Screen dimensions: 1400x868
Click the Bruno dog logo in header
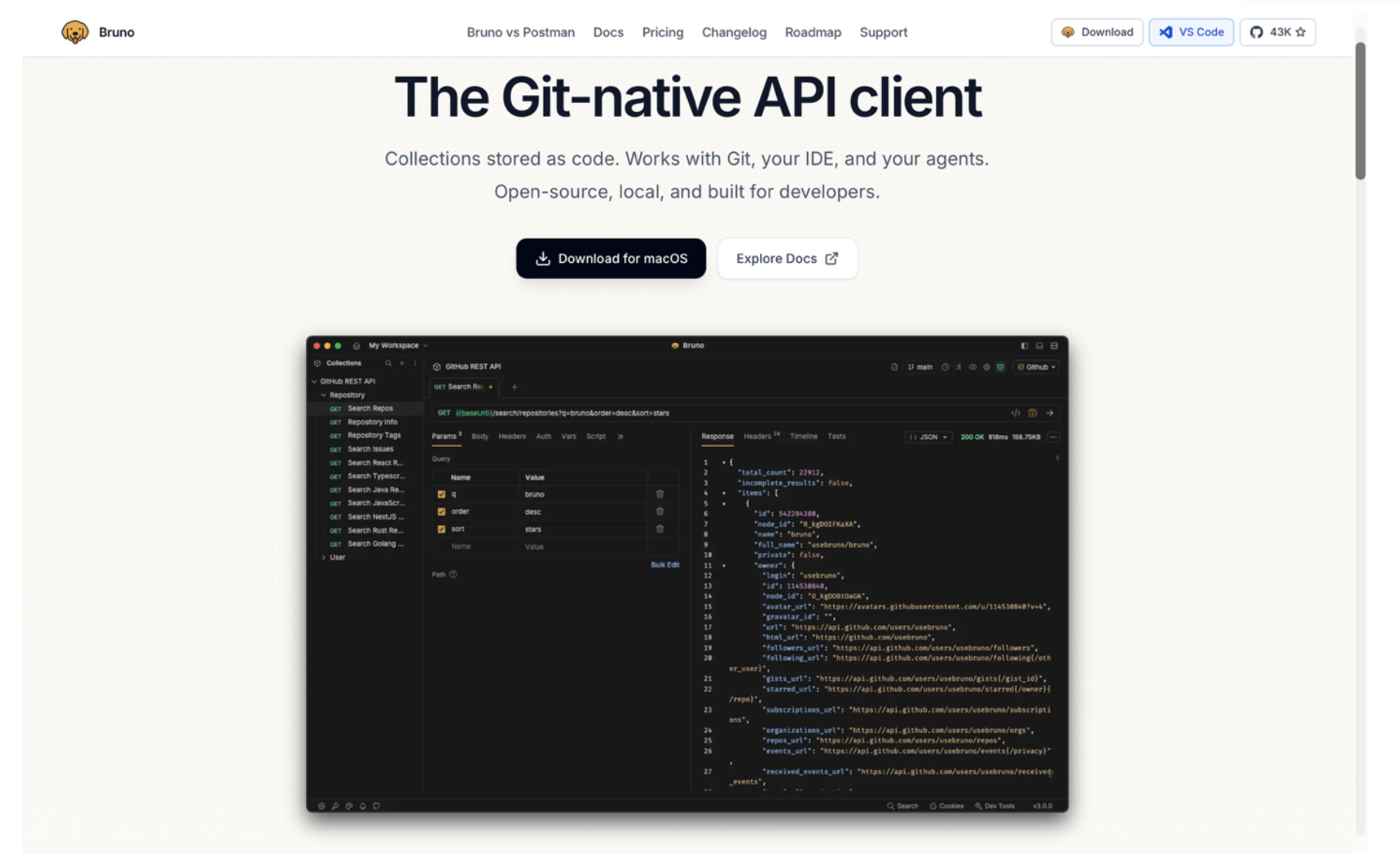click(x=74, y=32)
